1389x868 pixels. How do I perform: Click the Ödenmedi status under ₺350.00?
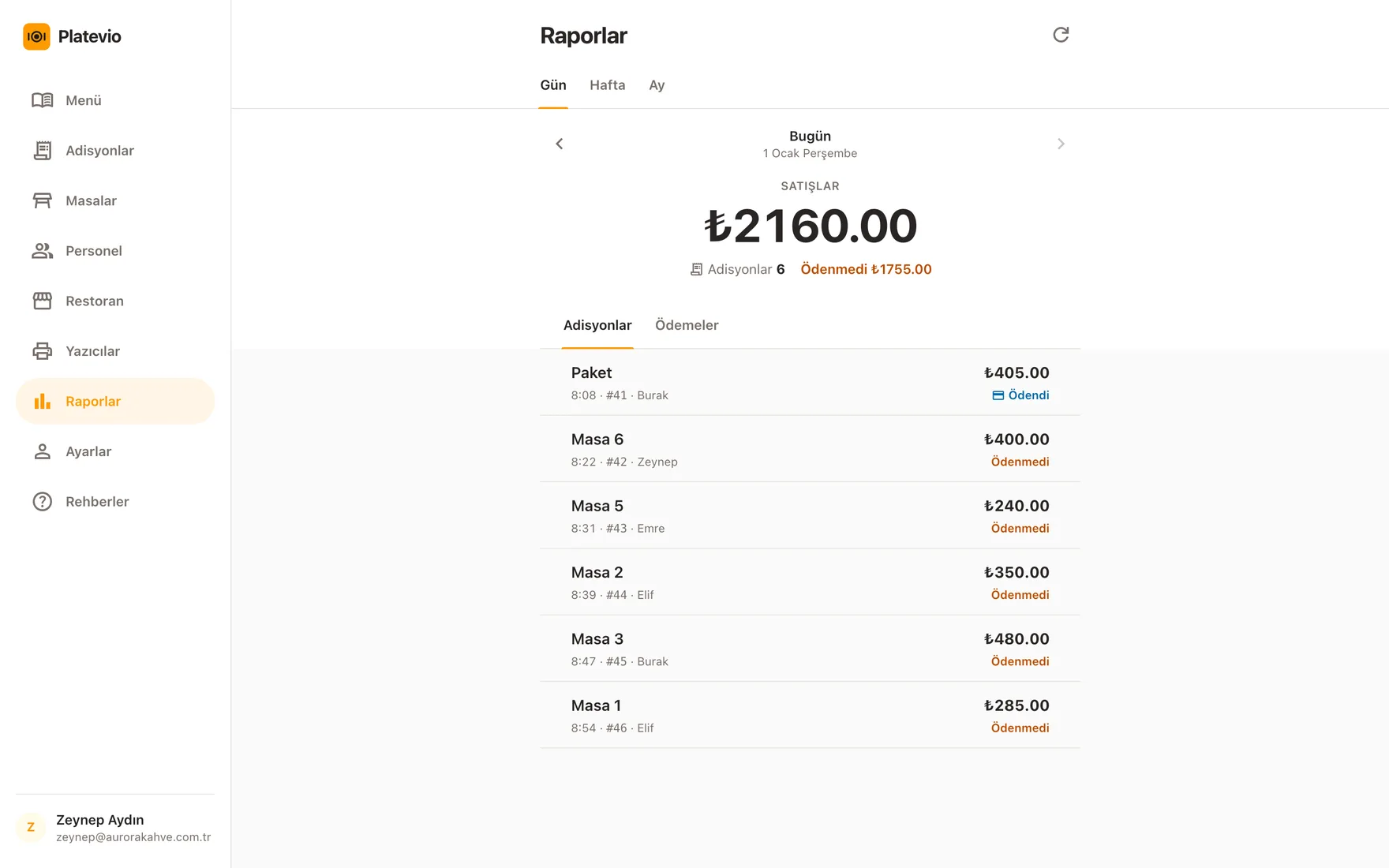(x=1020, y=595)
